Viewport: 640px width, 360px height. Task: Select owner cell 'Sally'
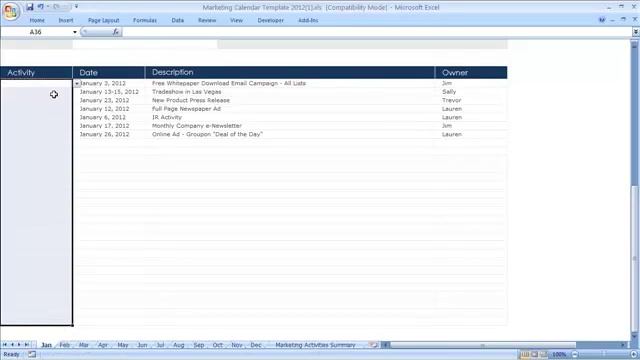471,92
